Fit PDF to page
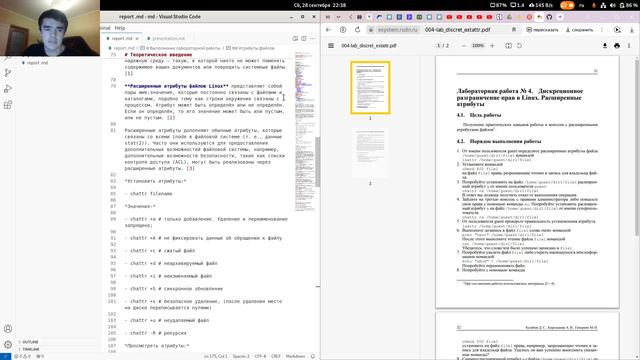This screenshot has width=640, height=360. [509, 46]
